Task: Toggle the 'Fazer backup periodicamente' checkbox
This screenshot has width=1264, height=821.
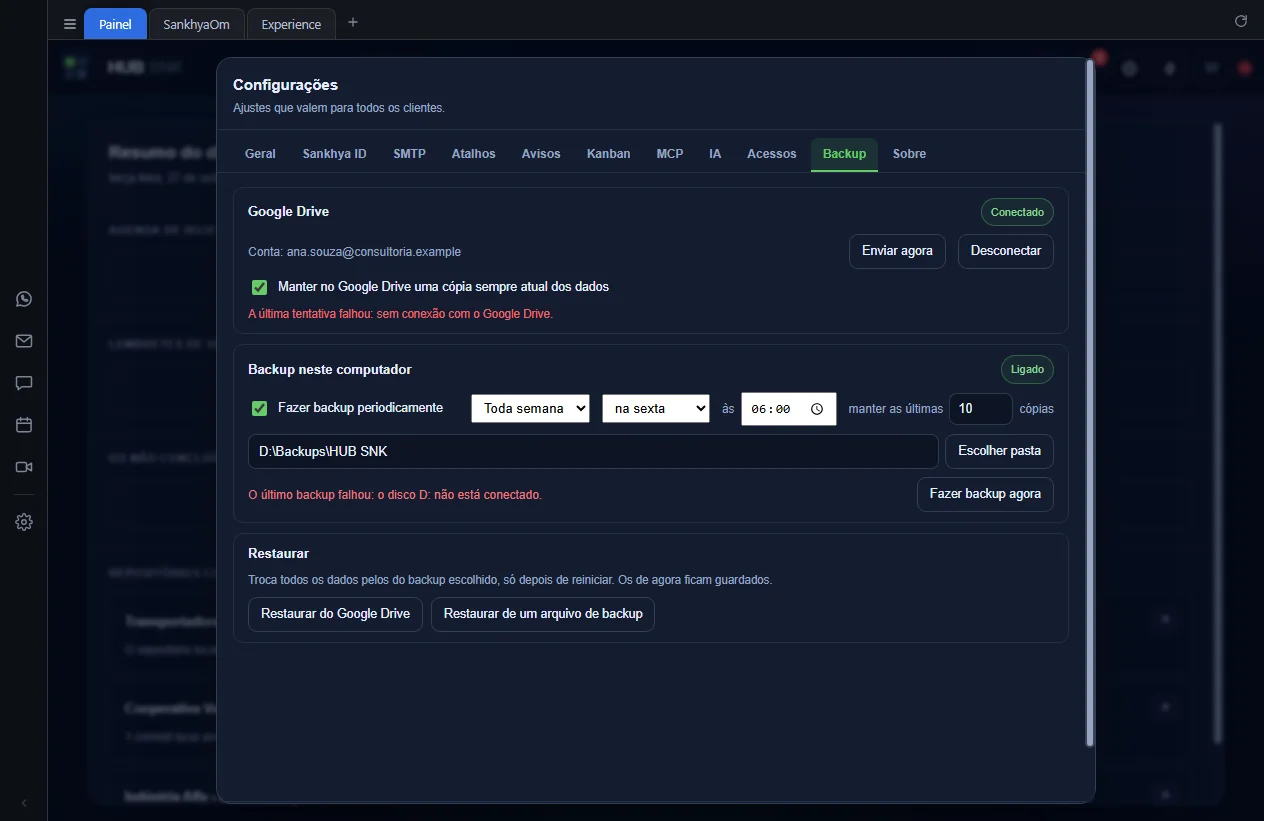Action: click(x=260, y=408)
